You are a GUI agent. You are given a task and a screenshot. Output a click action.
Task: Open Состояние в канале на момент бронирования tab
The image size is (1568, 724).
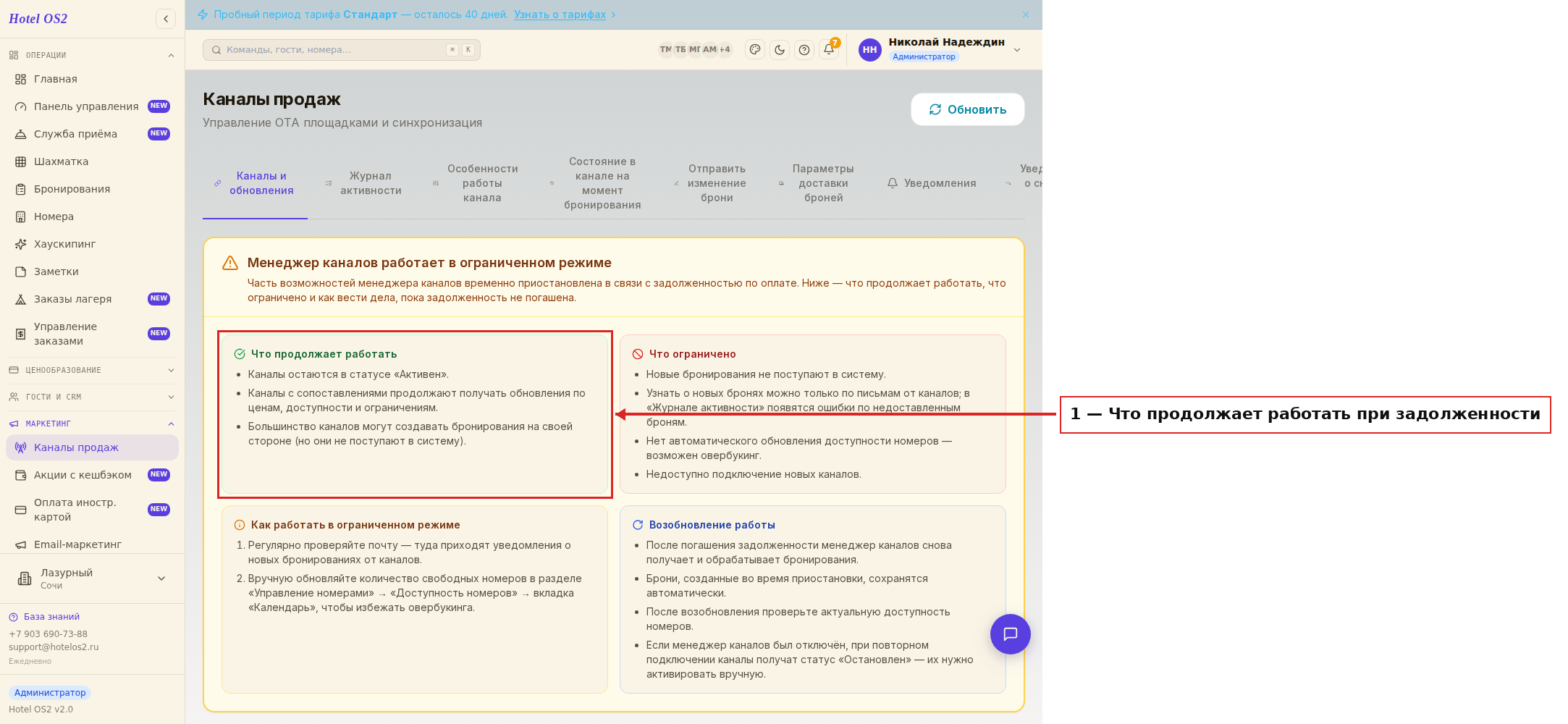pyautogui.click(x=596, y=183)
